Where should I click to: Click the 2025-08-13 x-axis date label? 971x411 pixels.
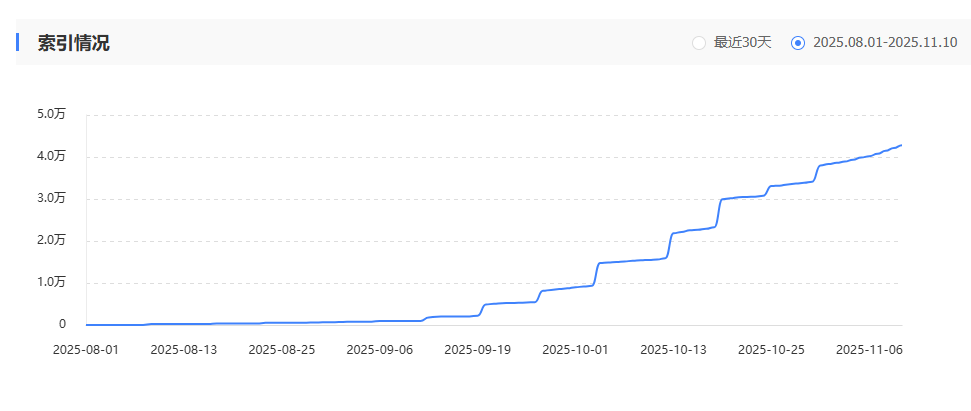point(184,350)
